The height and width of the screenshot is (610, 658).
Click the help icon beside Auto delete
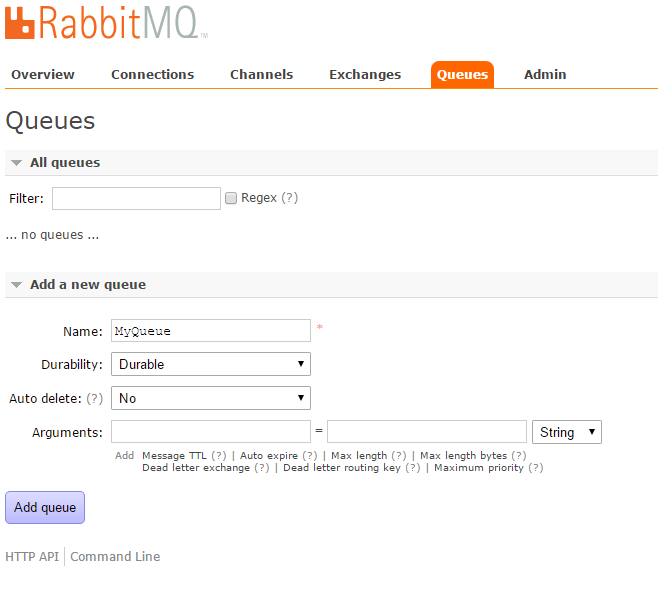(x=95, y=398)
